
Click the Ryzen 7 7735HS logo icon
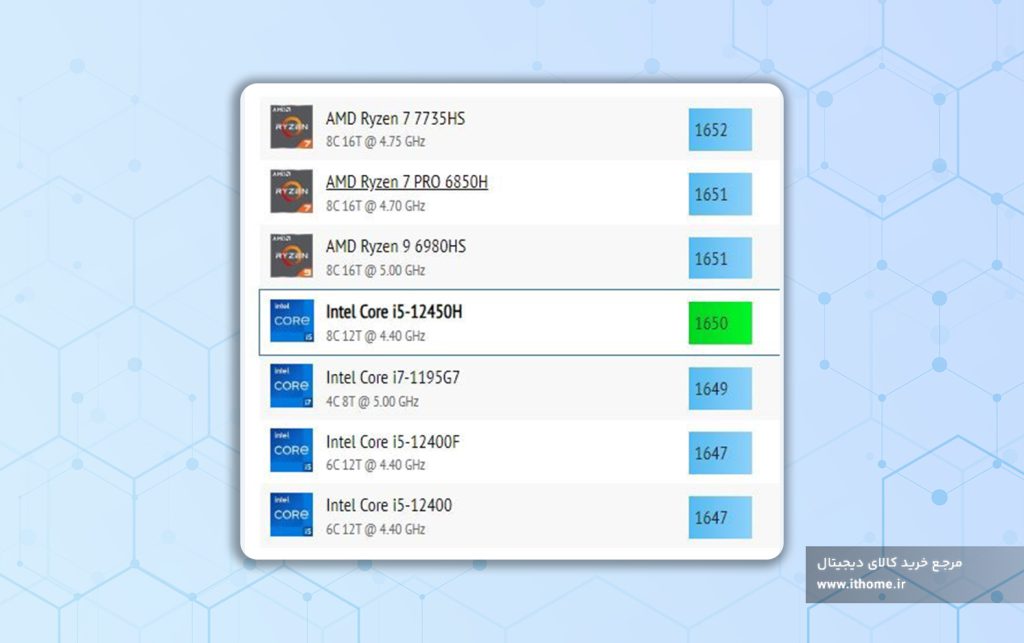point(291,127)
